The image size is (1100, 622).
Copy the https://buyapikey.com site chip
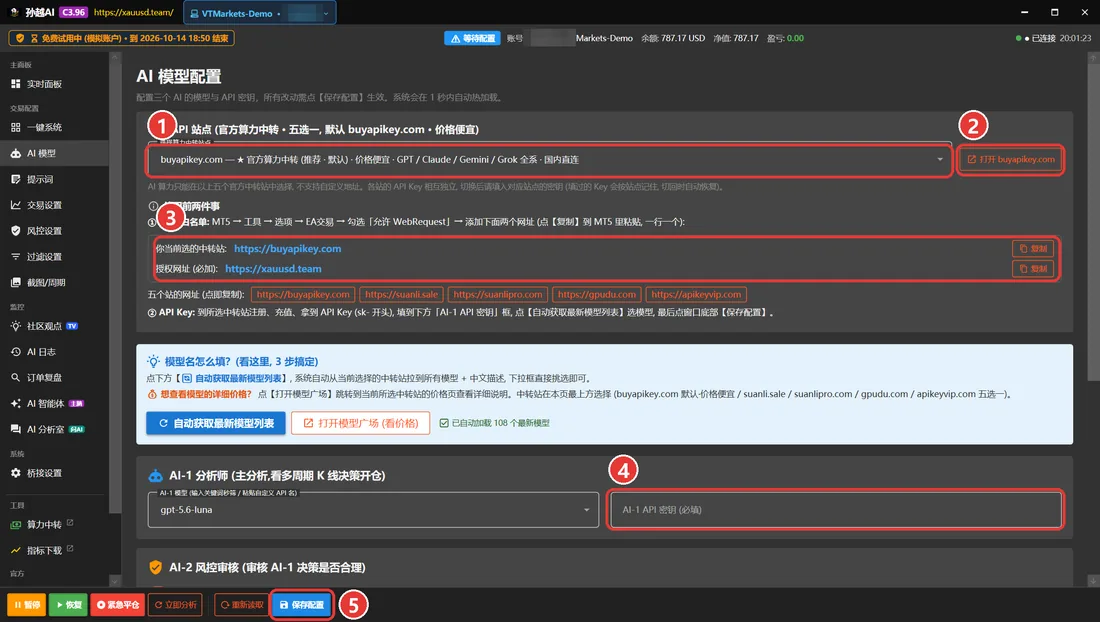(303, 295)
